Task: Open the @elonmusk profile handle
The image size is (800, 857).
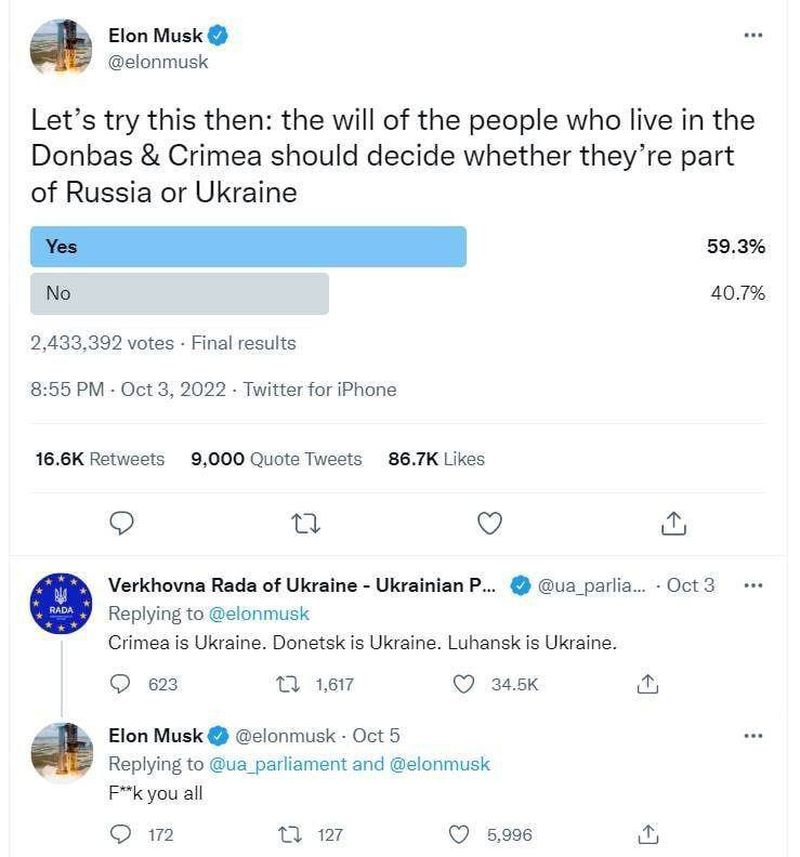Action: click(x=156, y=62)
